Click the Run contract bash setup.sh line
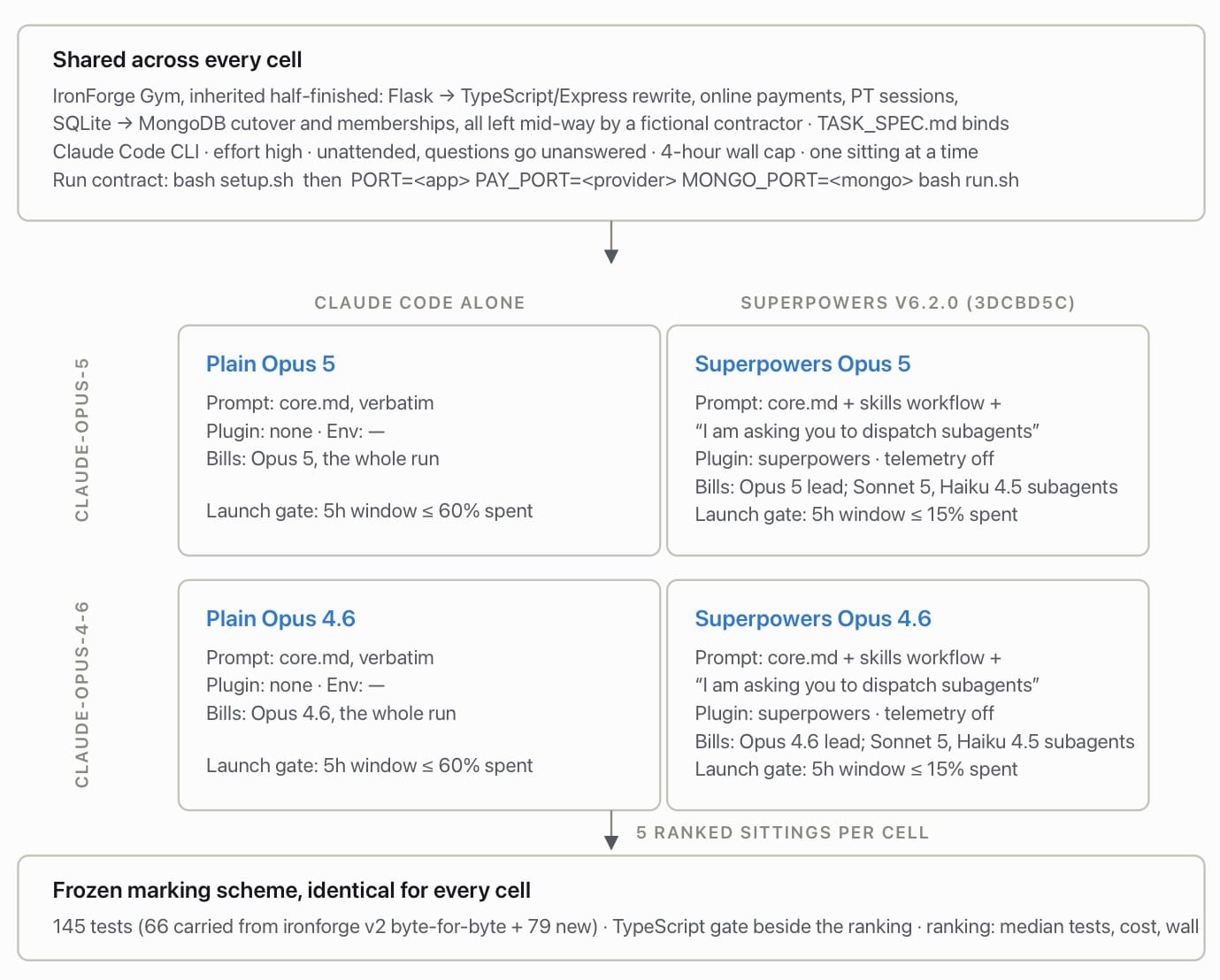Viewport: 1220px width, 980px height. (x=535, y=180)
